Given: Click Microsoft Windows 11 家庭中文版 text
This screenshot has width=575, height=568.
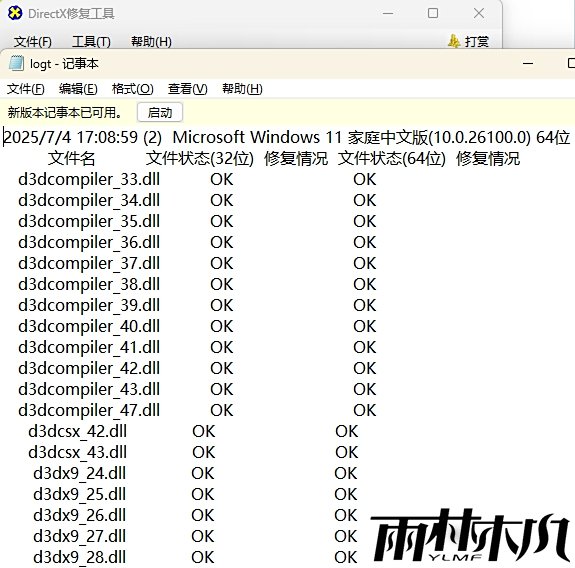Looking at the screenshot, I should click(300, 138).
